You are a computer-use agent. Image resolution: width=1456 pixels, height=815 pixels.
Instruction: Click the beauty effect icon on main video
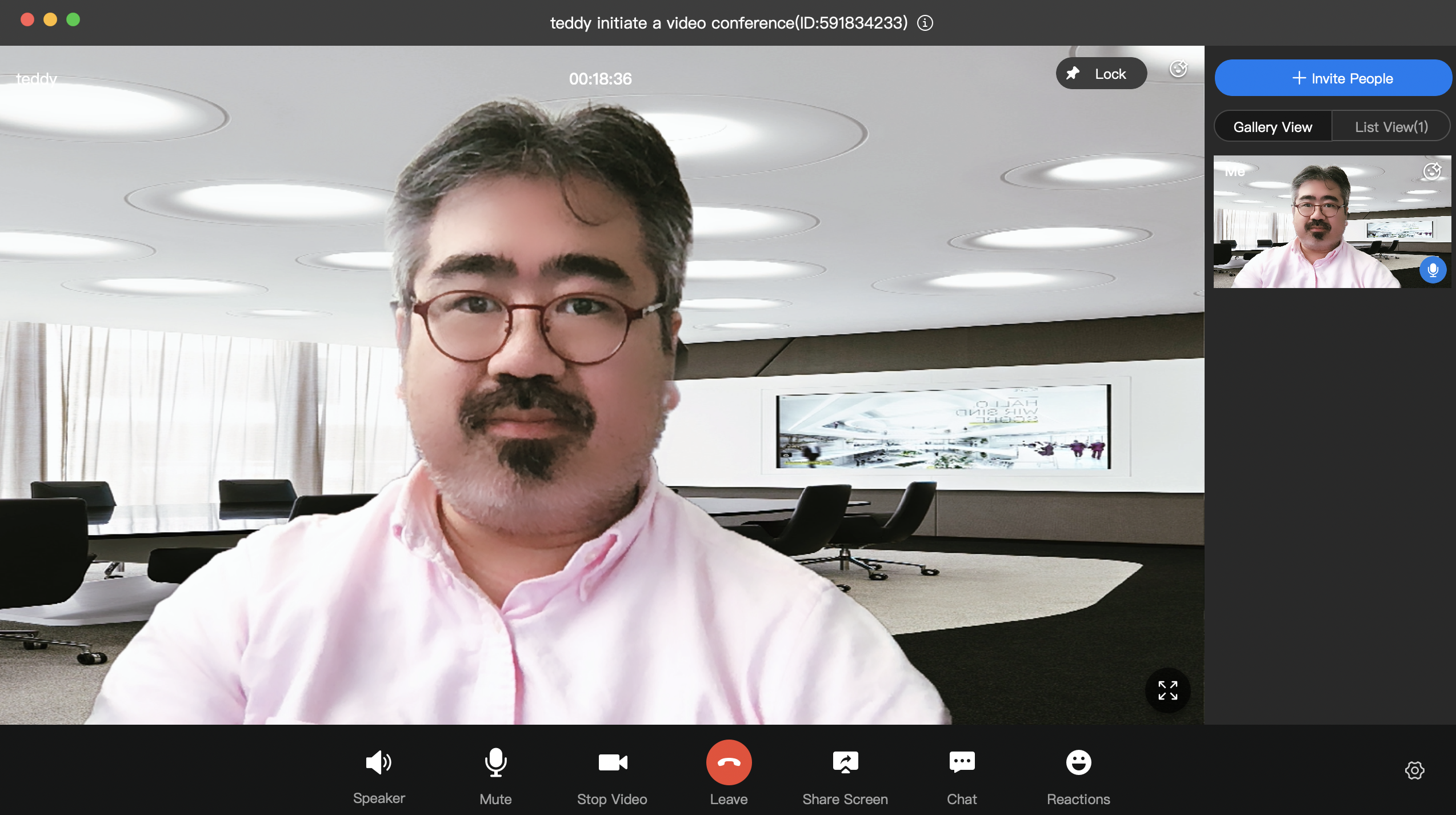pyautogui.click(x=1178, y=69)
